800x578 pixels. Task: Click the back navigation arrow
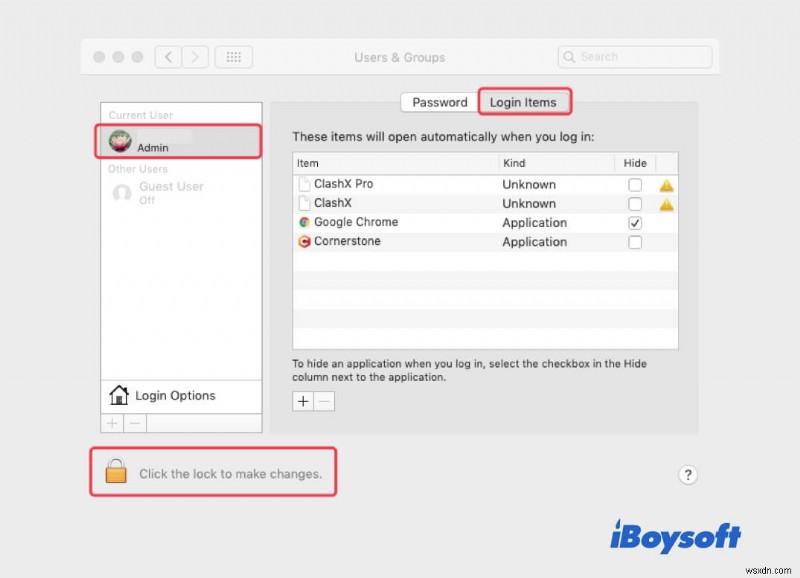(168, 57)
